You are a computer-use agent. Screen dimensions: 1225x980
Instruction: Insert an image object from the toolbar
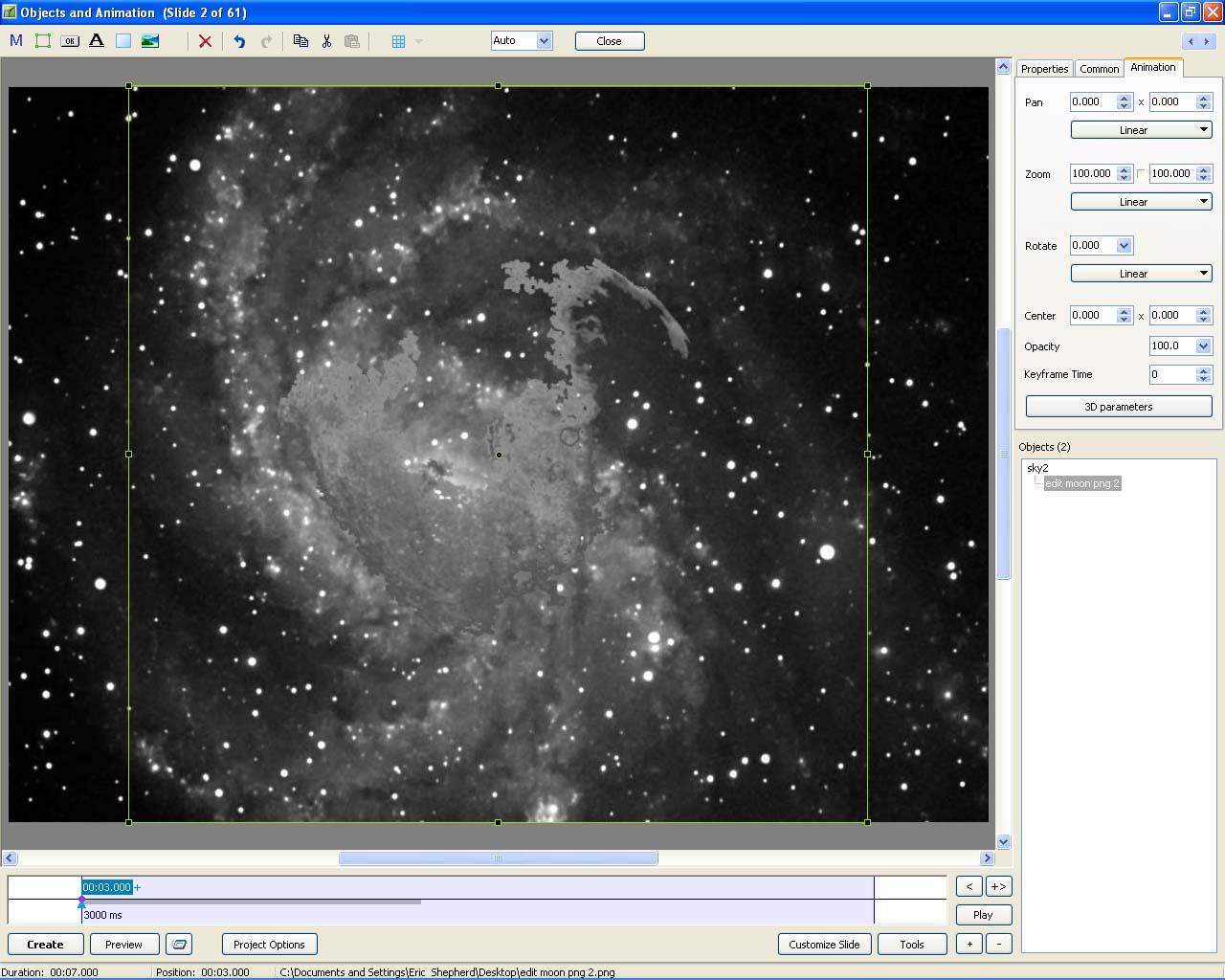150,41
